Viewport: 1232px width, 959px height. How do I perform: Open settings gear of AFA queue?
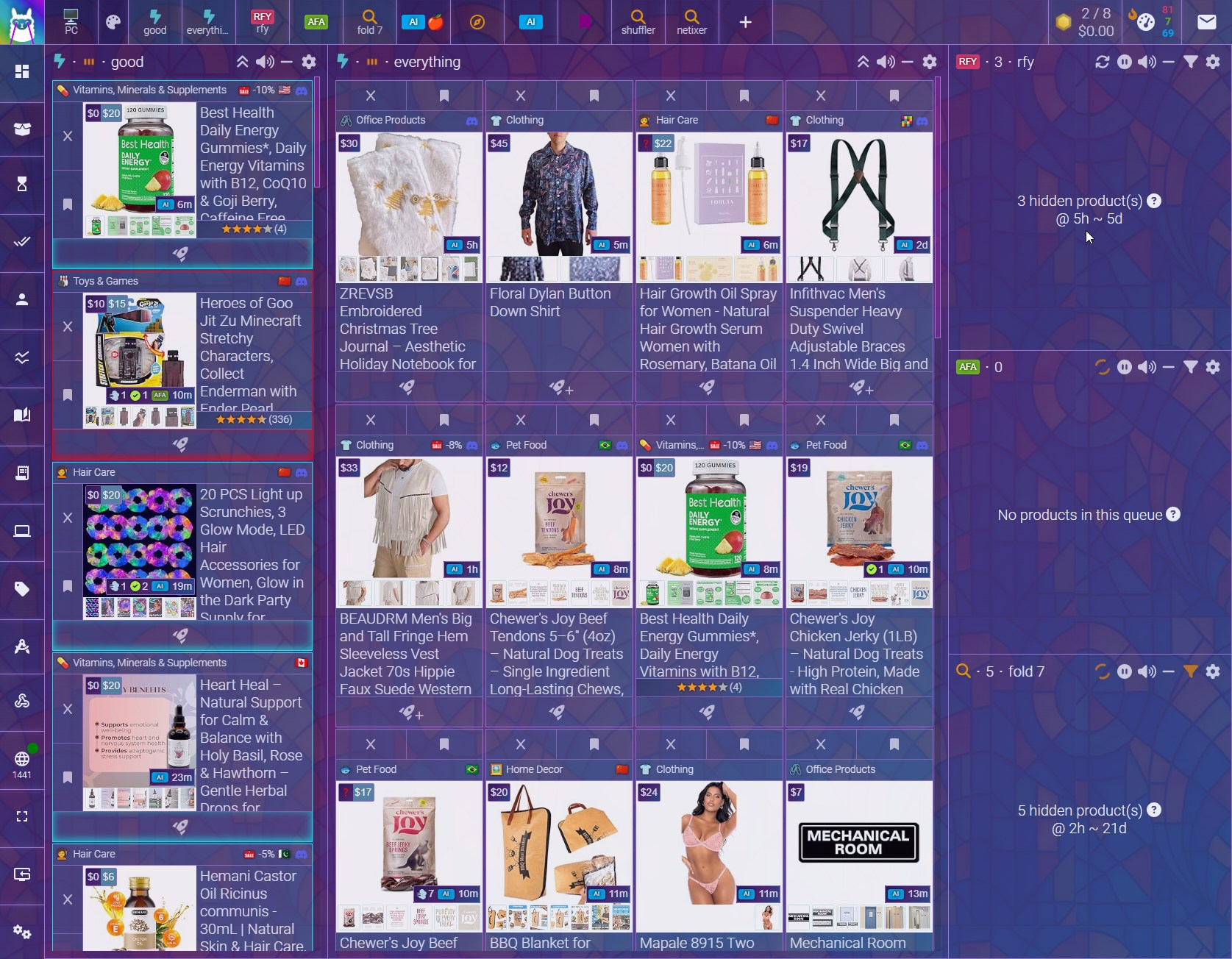pyautogui.click(x=1214, y=367)
